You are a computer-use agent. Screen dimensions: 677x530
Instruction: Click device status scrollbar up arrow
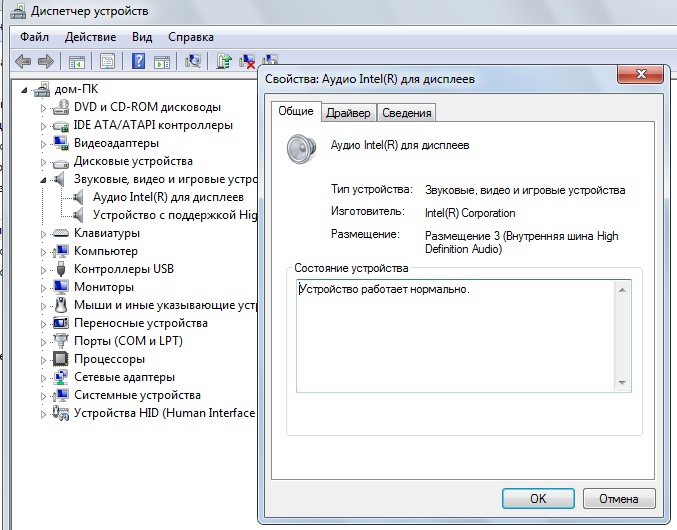[622, 290]
